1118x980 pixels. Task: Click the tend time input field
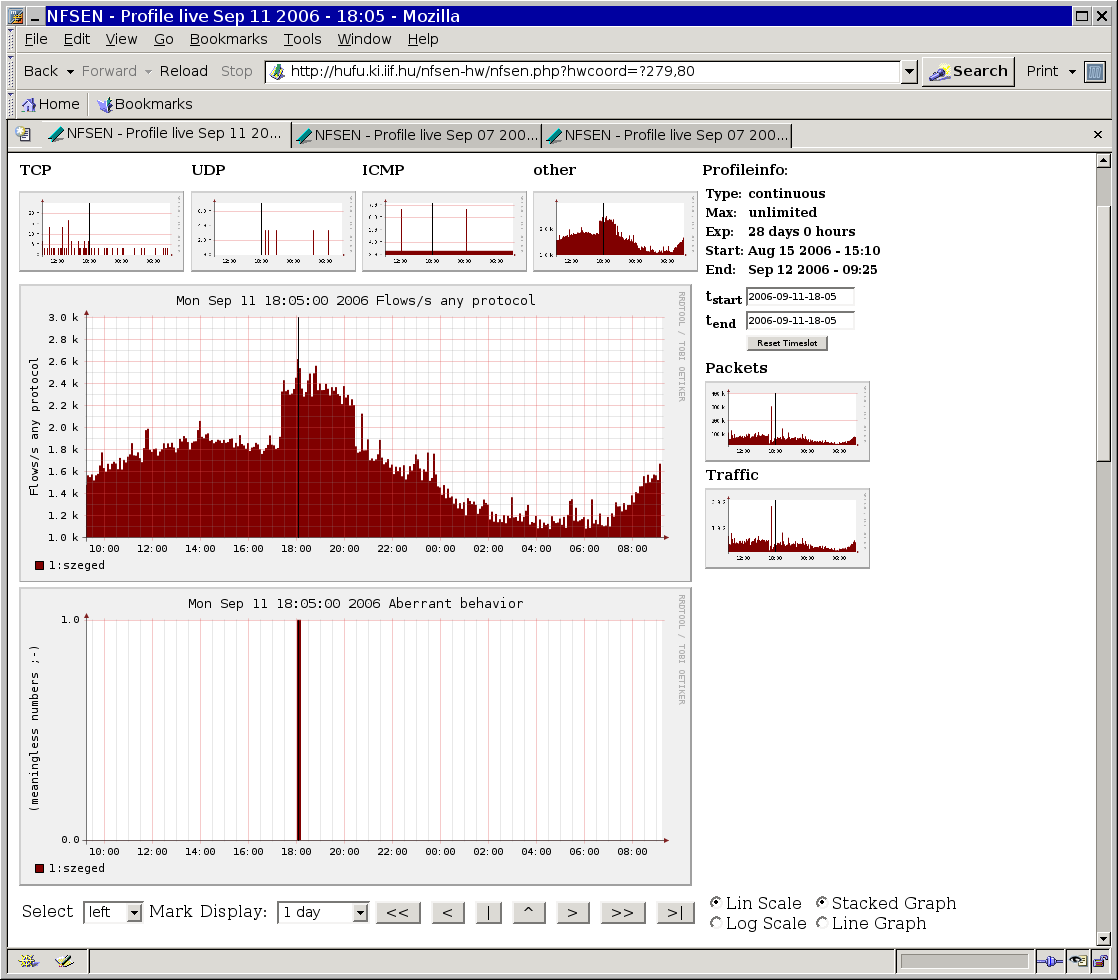(800, 320)
